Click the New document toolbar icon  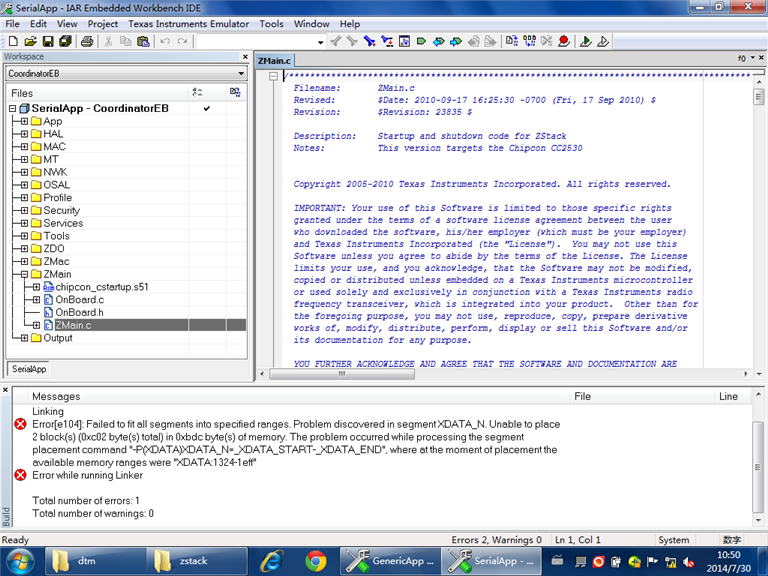[13, 42]
